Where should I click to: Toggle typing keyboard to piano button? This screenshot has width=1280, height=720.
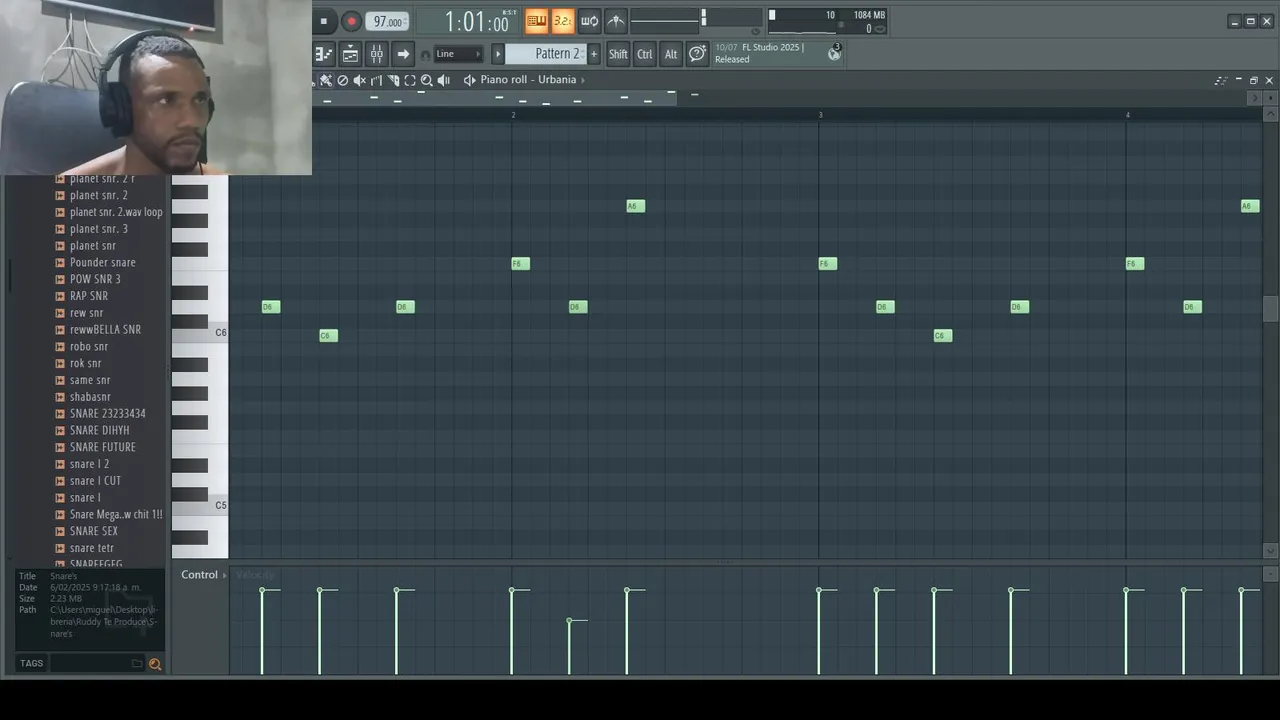pos(537,21)
